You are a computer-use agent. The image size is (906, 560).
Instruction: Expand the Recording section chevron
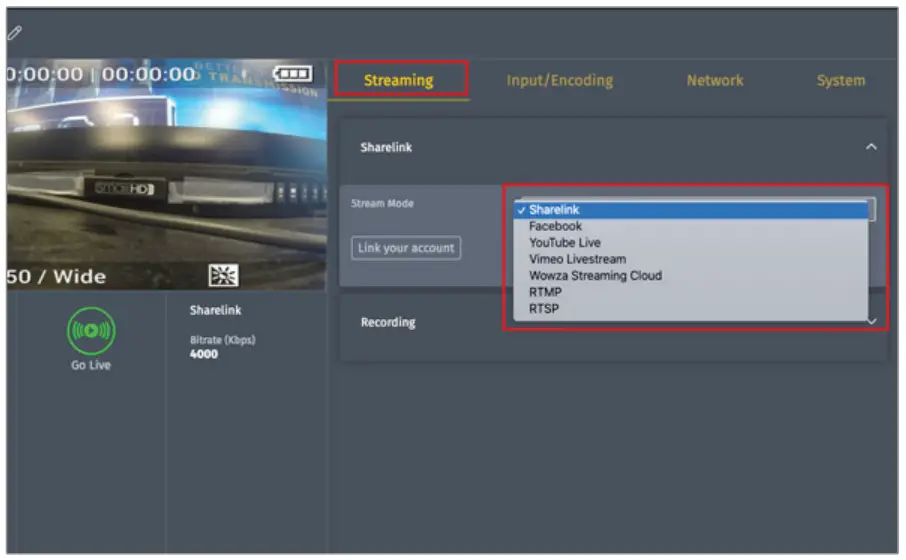point(872,321)
